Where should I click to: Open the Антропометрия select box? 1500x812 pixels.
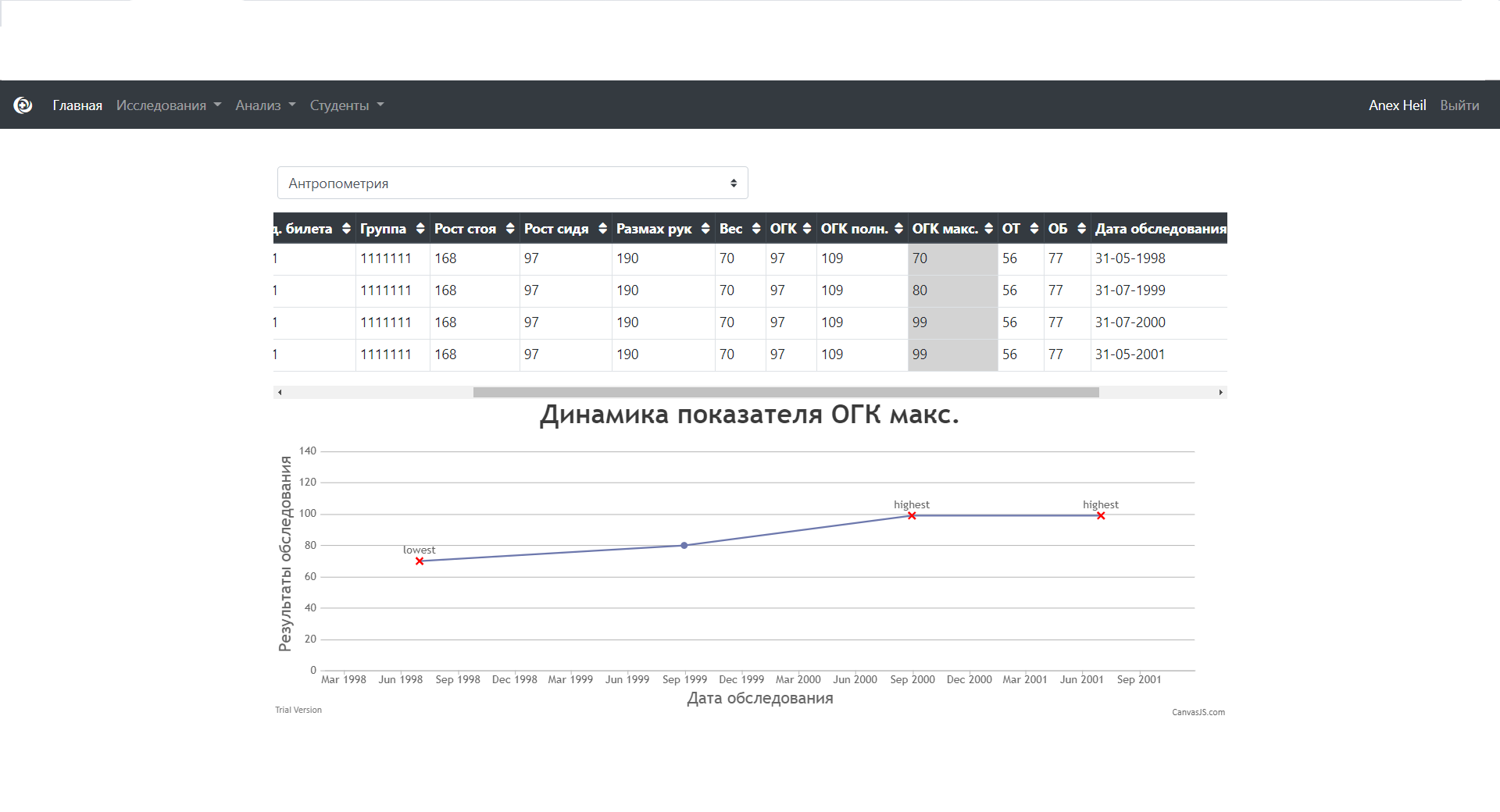(x=512, y=183)
